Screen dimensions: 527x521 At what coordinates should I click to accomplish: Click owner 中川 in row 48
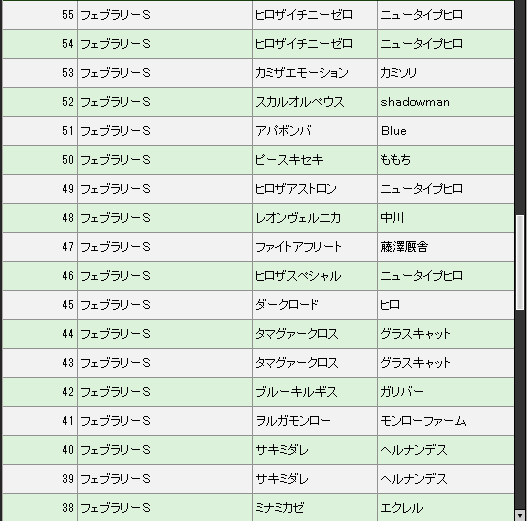coord(392,218)
